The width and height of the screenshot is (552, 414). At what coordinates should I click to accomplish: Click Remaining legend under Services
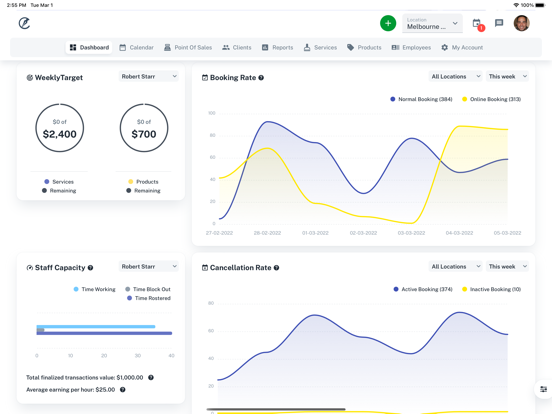[x=59, y=191]
